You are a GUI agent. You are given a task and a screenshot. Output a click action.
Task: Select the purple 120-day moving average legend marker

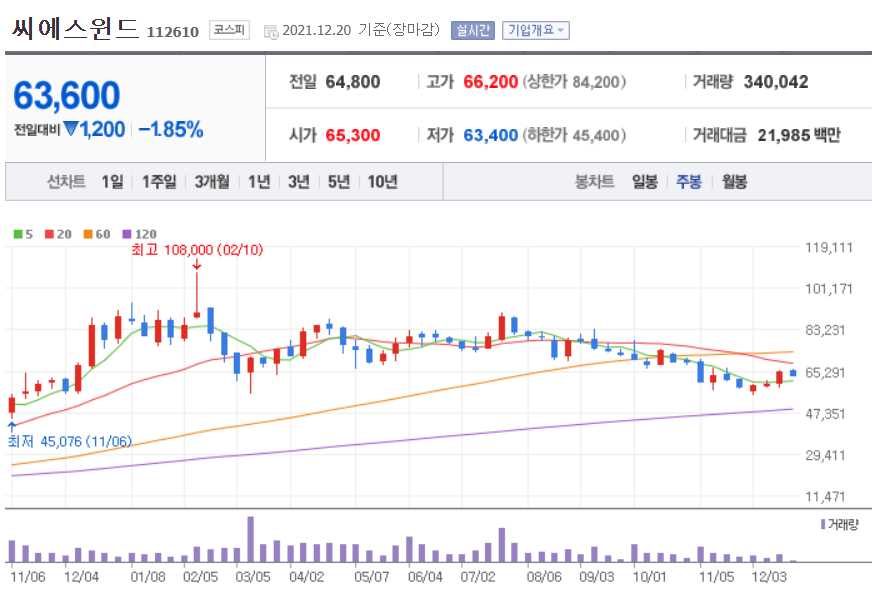coord(125,232)
